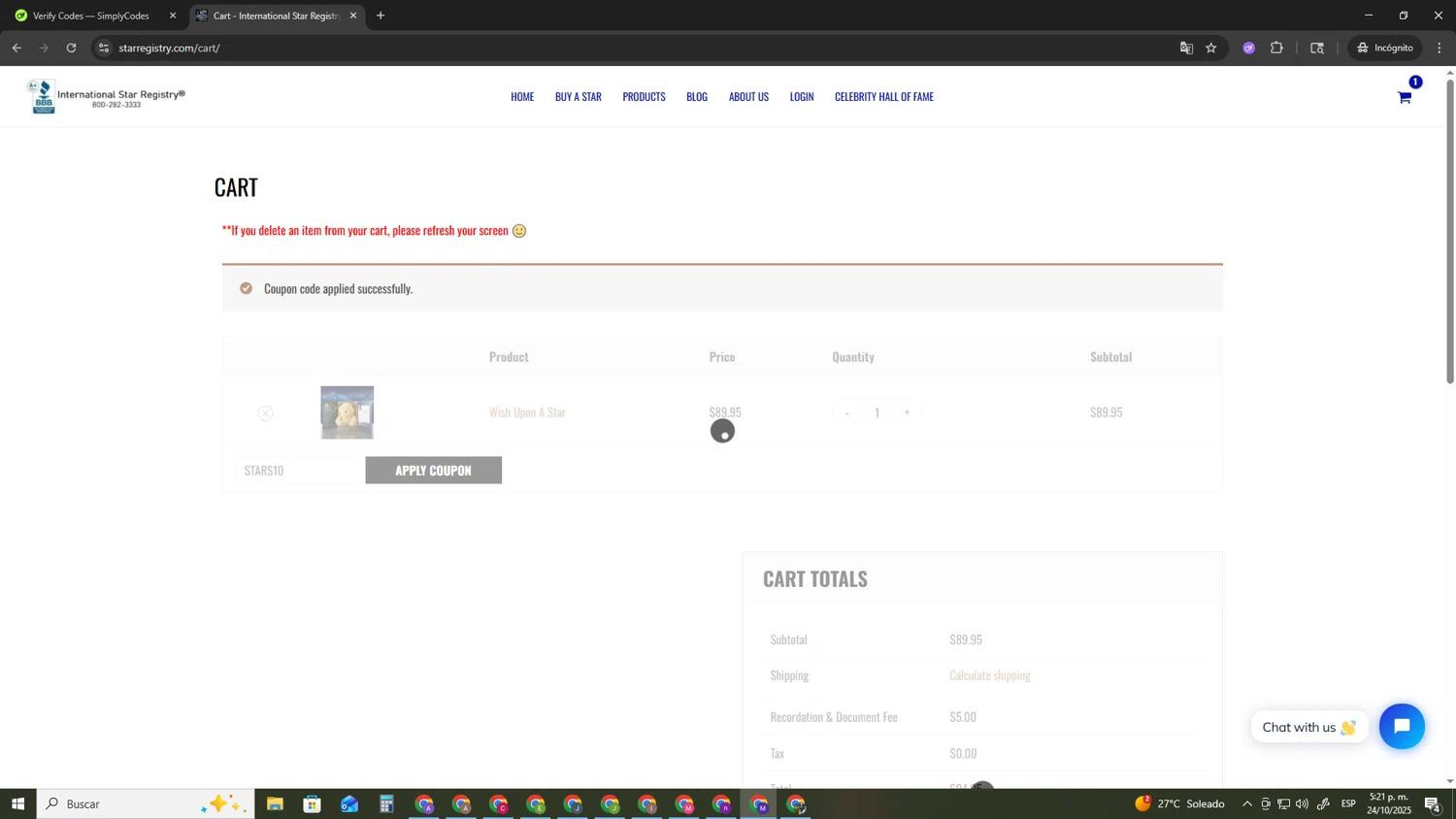
Task: Decrease quantity with the minus button
Action: point(846,412)
